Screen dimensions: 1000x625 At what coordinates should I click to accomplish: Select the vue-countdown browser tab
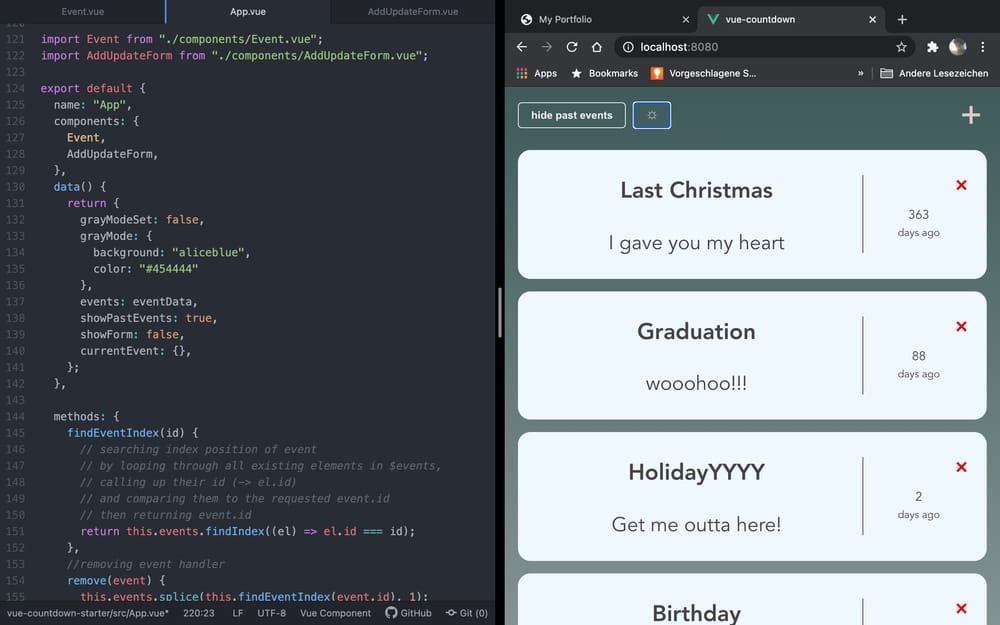click(791, 19)
